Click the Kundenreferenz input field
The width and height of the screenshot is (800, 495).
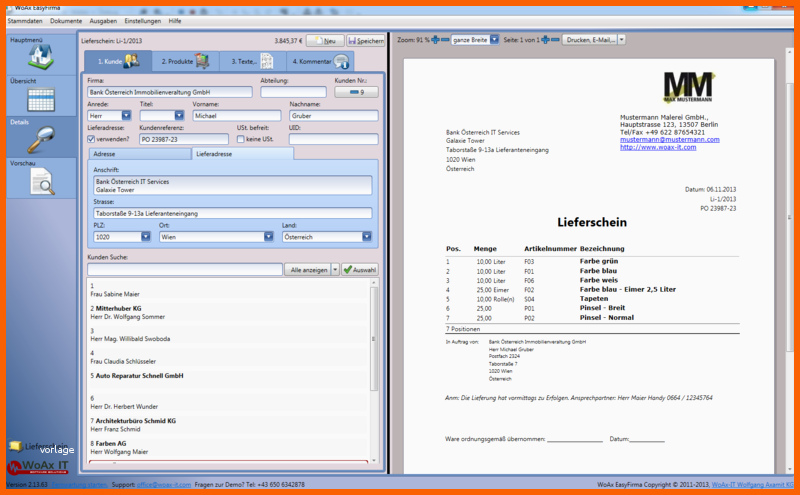click(x=184, y=139)
